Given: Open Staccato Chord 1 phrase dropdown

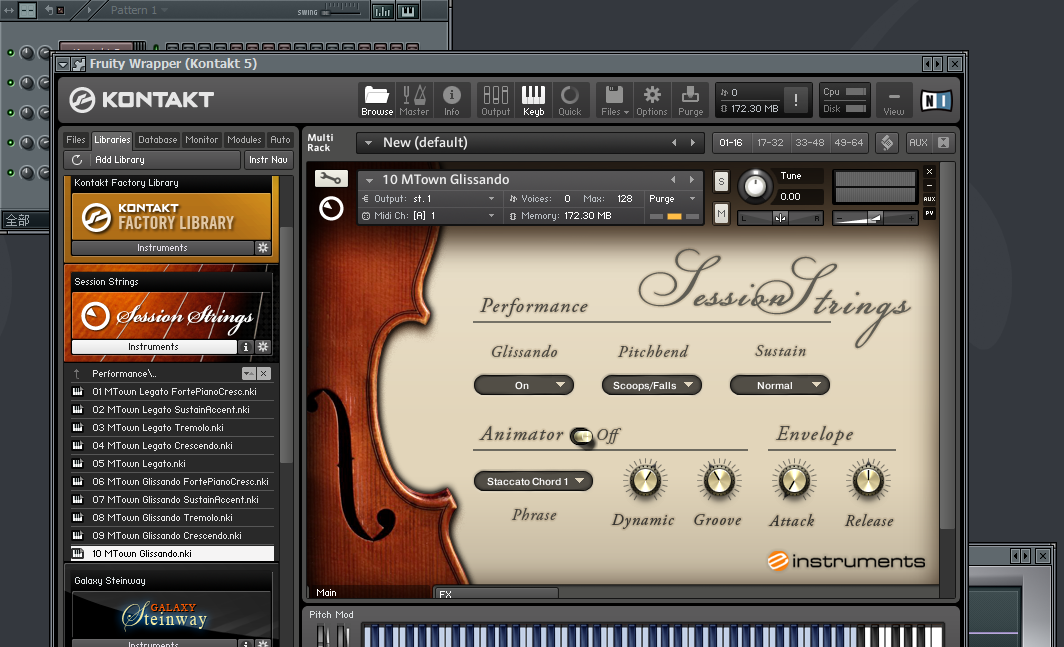Looking at the screenshot, I should click(533, 481).
